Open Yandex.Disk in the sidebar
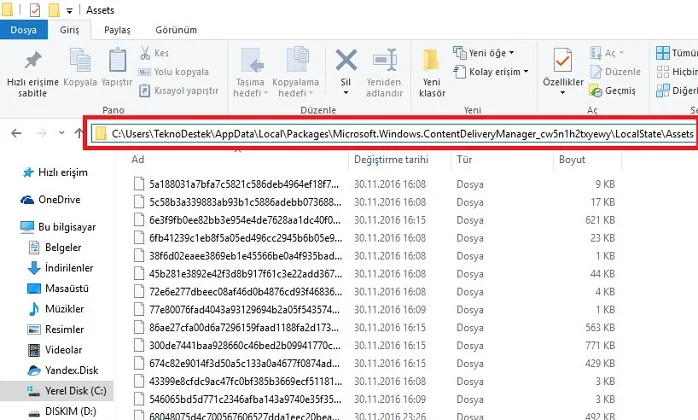The height and width of the screenshot is (420, 698). point(63,370)
